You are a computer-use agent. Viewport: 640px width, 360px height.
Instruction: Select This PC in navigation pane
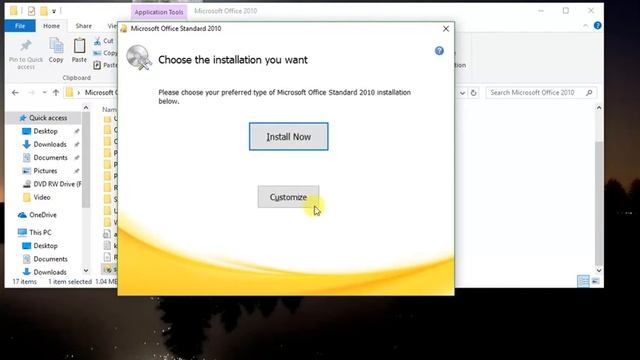40,232
